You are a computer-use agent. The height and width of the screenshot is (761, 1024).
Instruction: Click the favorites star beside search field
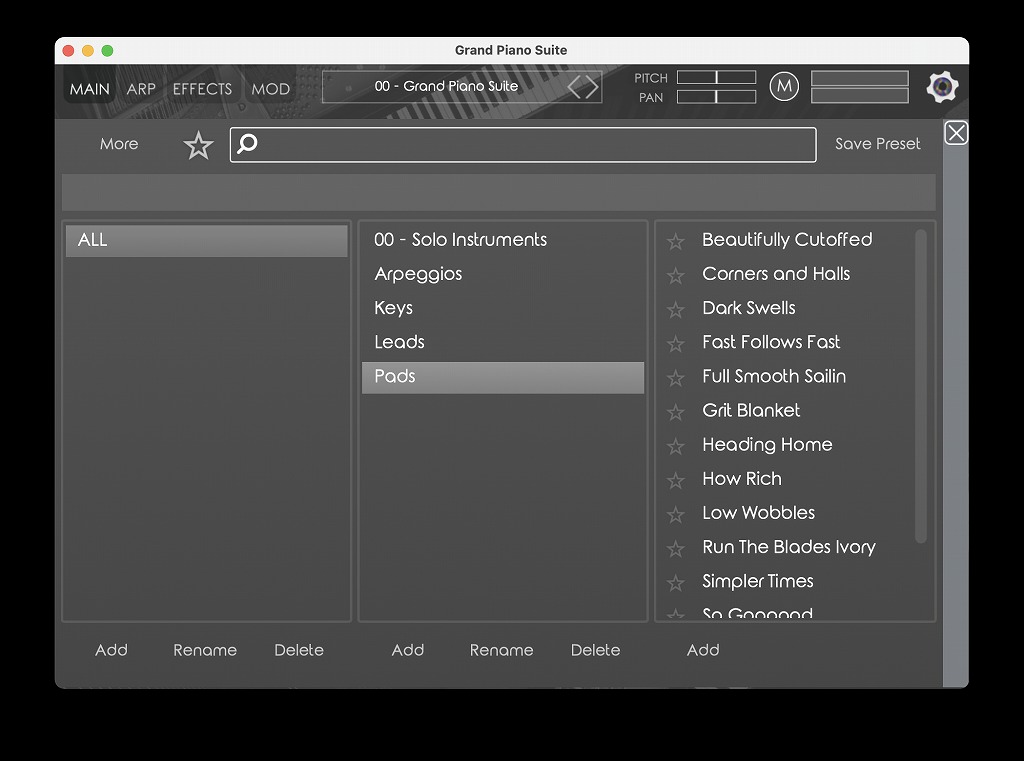pos(199,146)
